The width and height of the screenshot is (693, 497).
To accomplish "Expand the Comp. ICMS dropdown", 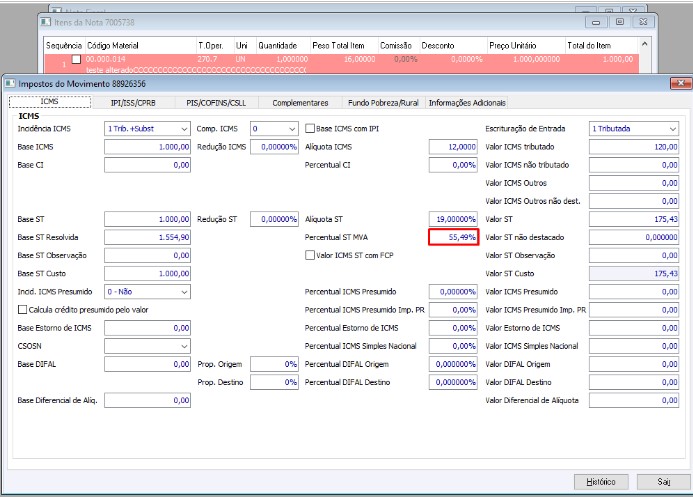I will [274, 129].
